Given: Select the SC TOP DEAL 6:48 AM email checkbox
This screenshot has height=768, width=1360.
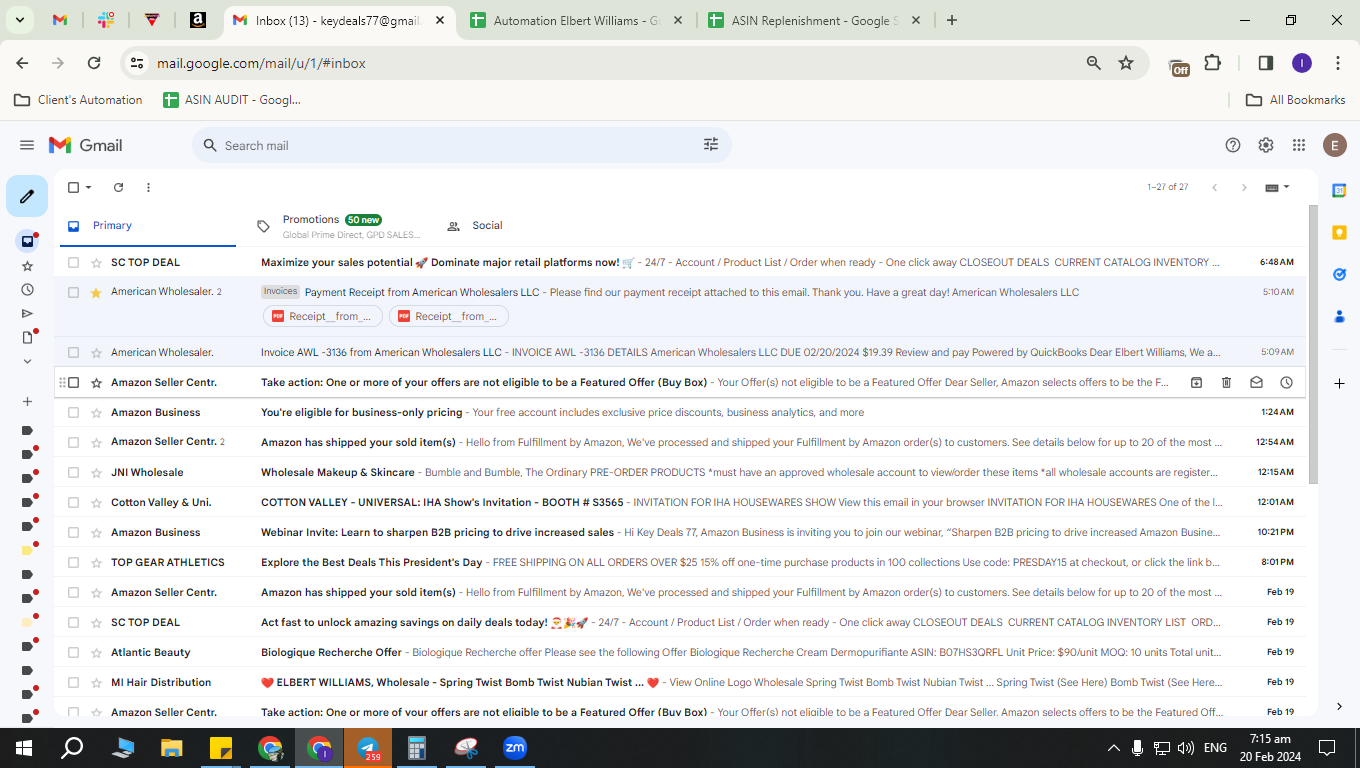Looking at the screenshot, I should pyautogui.click(x=73, y=262).
